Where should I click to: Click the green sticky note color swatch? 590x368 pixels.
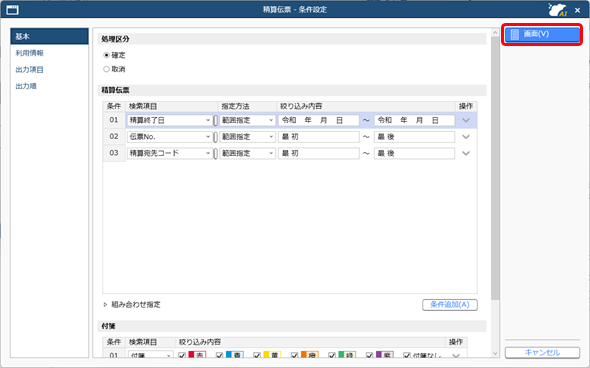pos(347,355)
